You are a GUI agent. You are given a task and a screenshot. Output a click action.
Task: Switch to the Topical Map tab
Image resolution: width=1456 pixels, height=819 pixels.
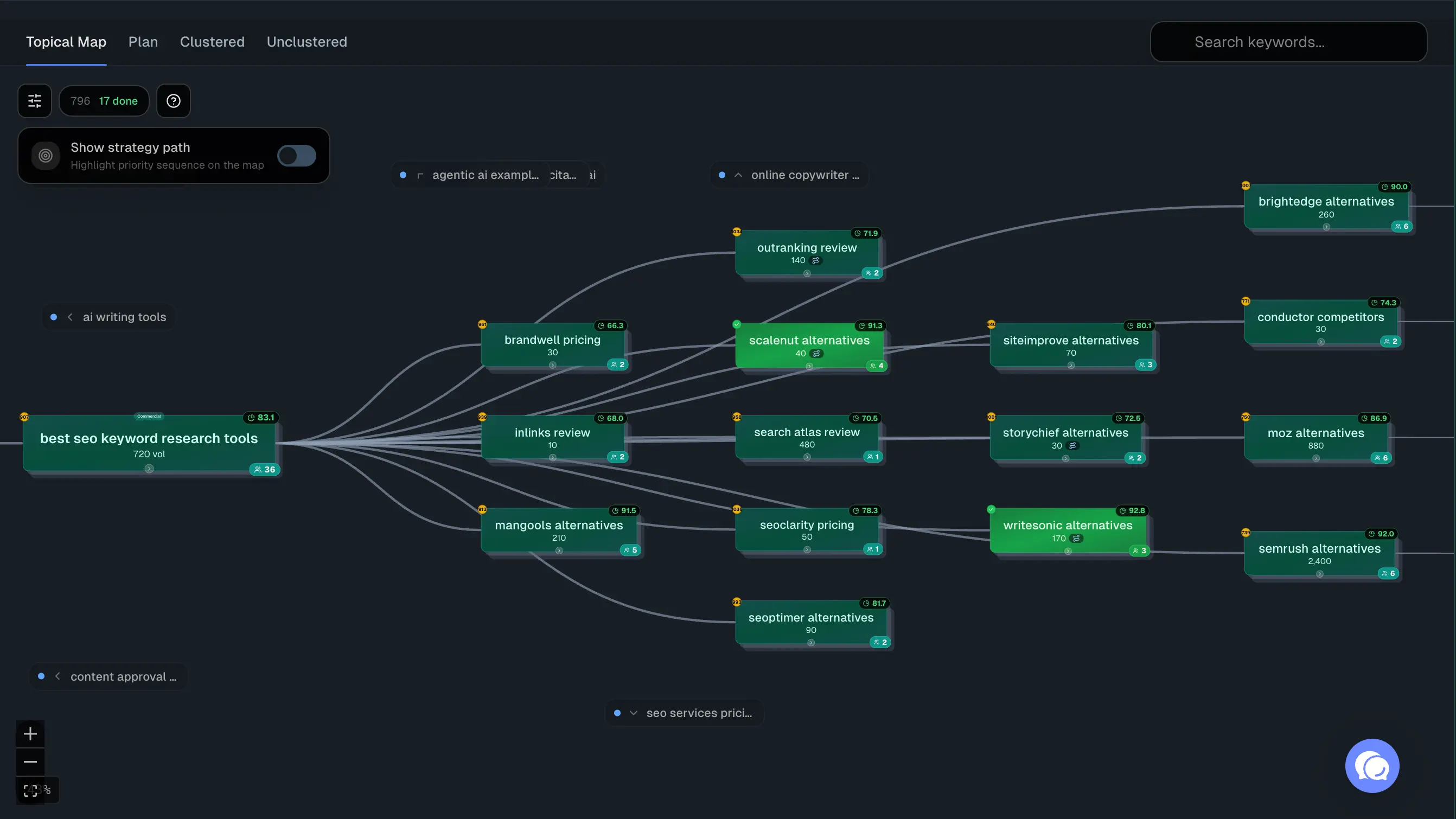[66, 42]
